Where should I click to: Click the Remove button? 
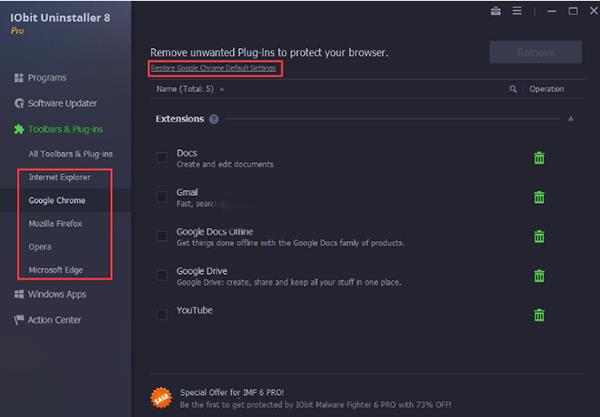tap(535, 52)
